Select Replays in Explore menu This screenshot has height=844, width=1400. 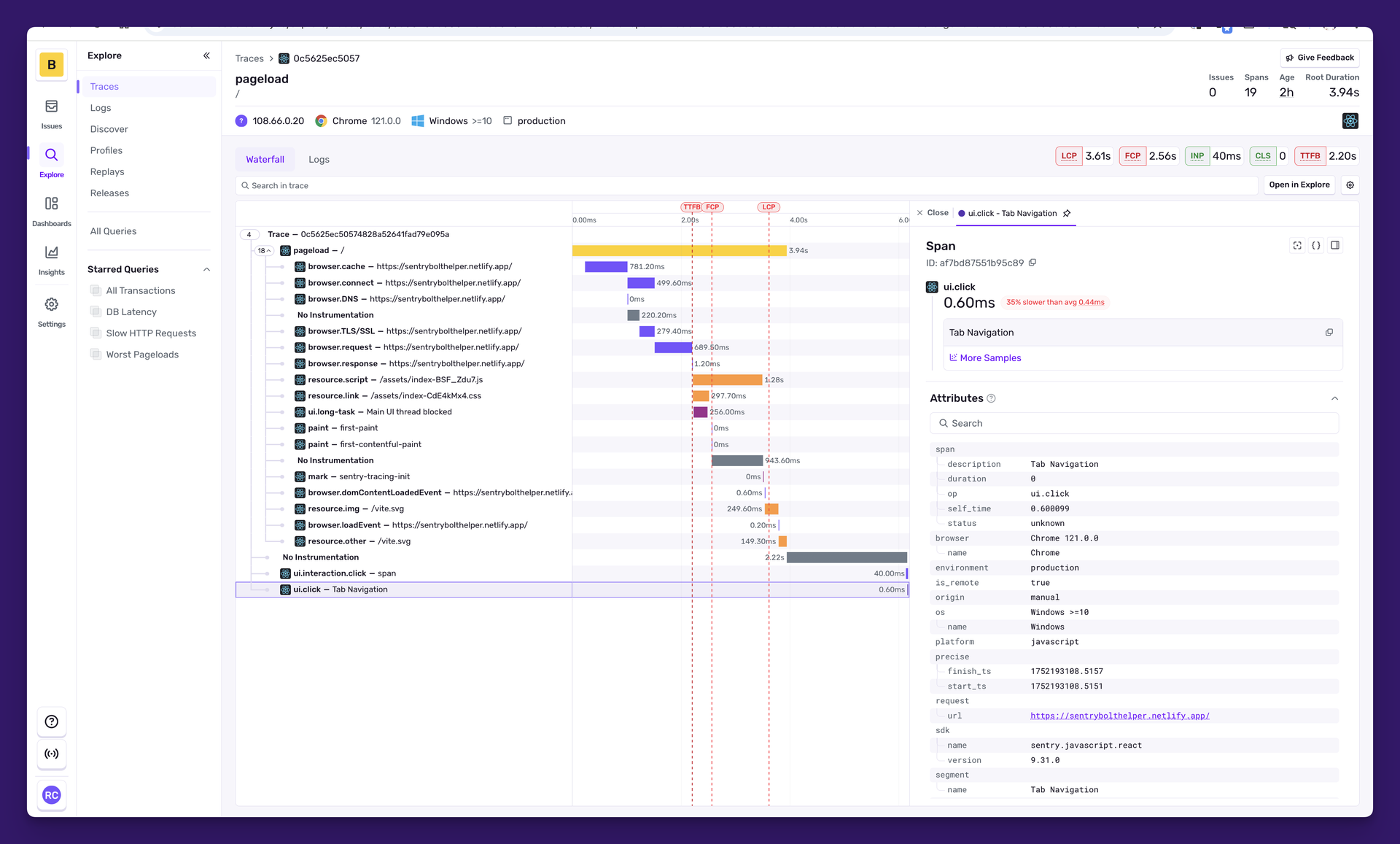tap(107, 171)
